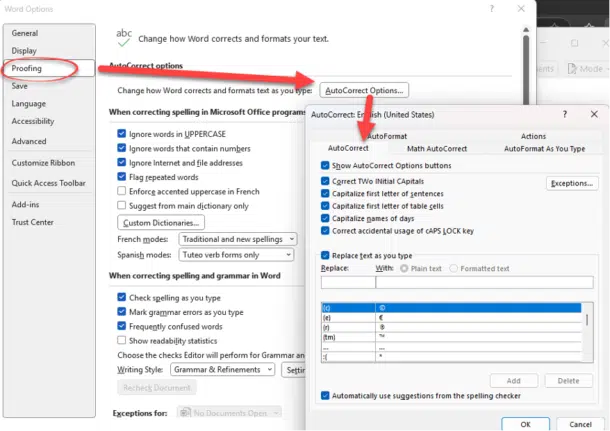Screen dimensions: 610x431
Task: Switch to the Math AutoCorrect tab
Action: 436,149
